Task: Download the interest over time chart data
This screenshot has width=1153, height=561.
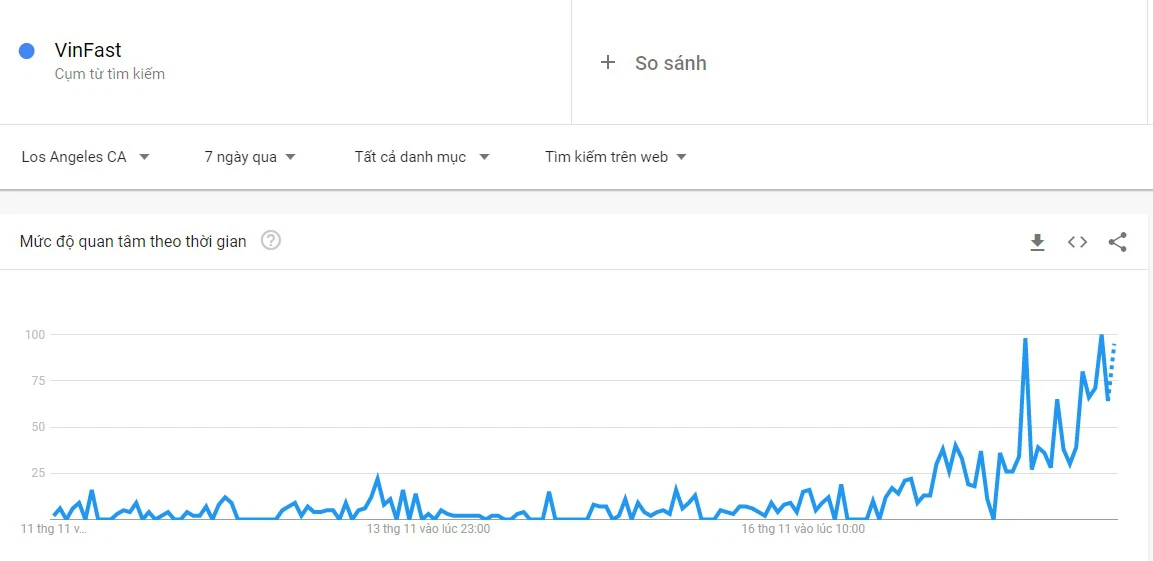Action: click(1037, 242)
